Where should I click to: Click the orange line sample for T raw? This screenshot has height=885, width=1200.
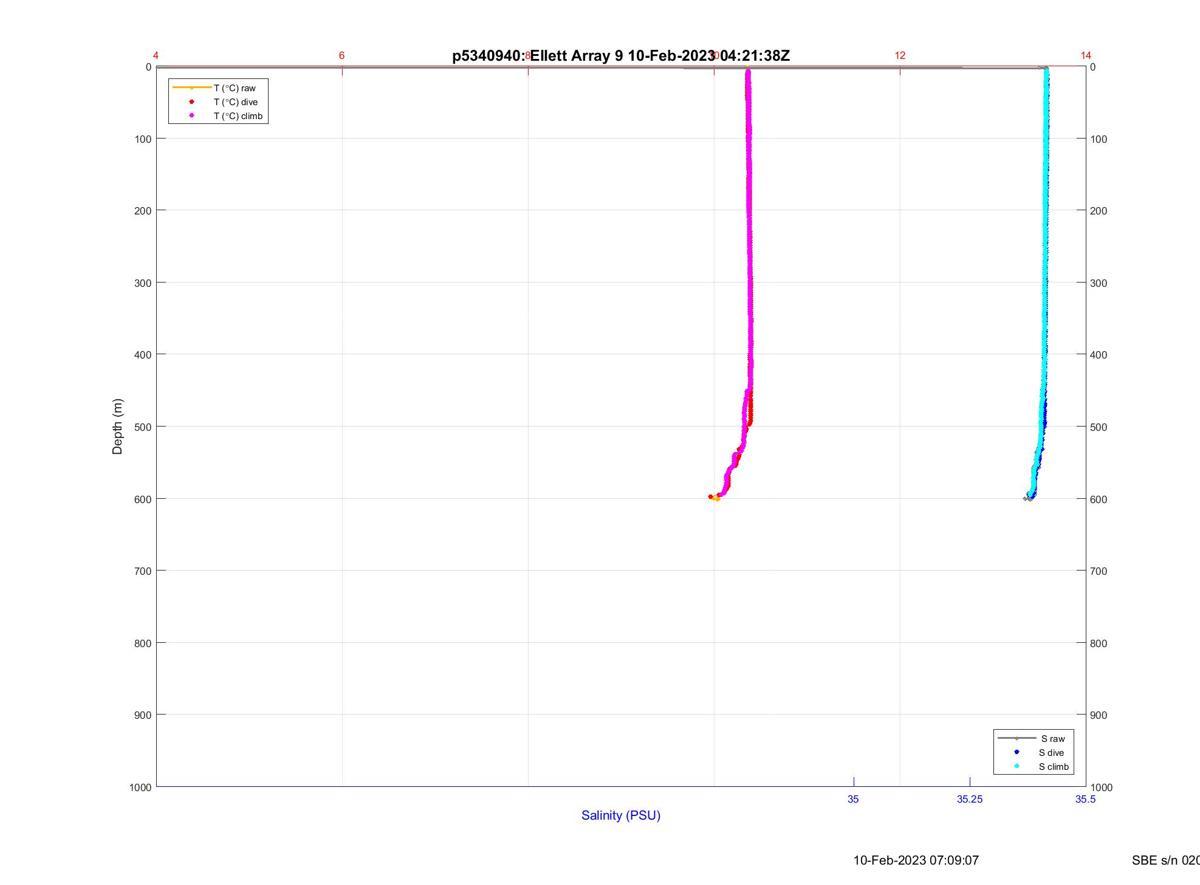(x=191, y=88)
